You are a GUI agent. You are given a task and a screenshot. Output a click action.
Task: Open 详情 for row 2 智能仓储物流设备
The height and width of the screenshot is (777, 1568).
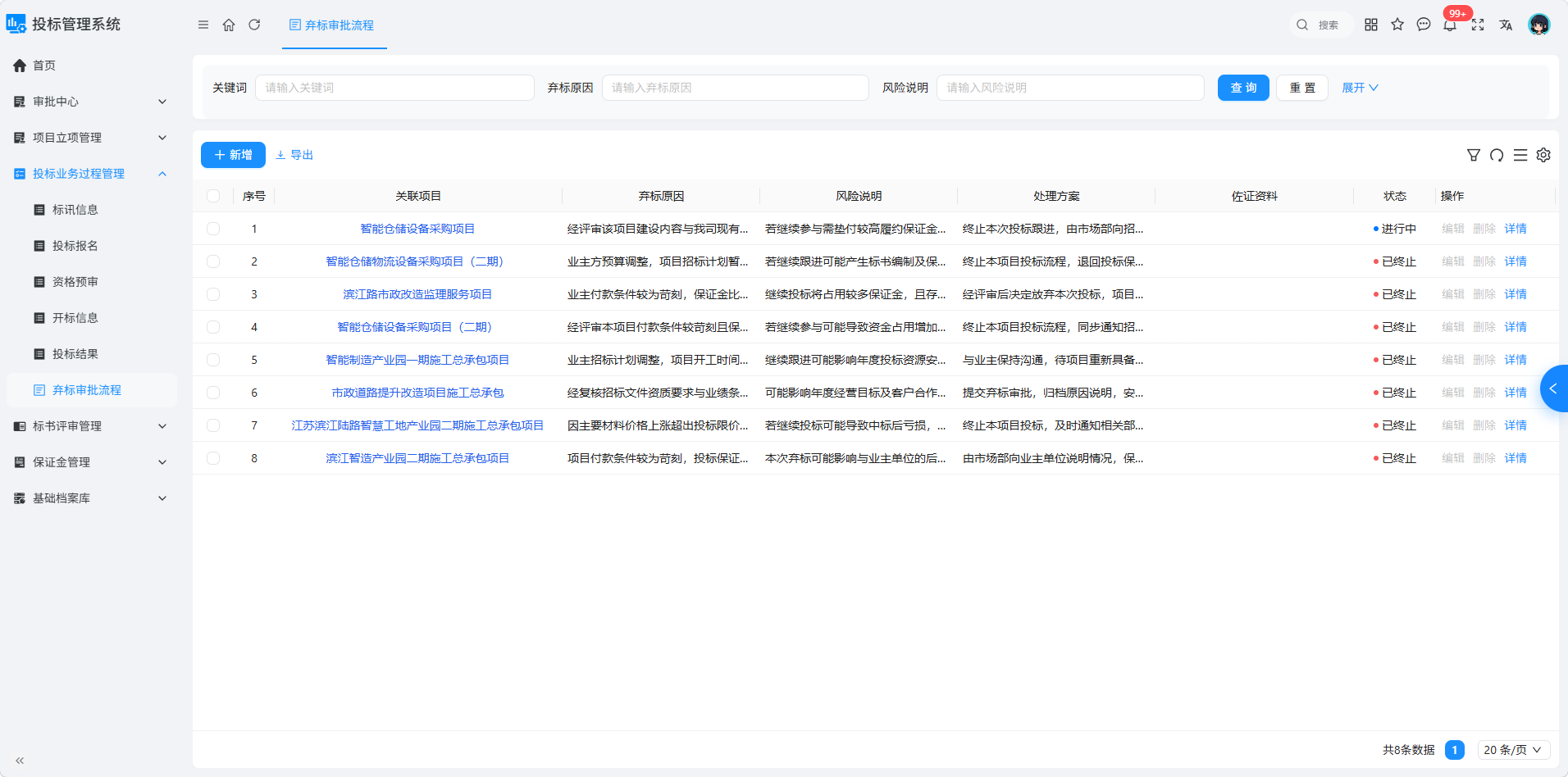1516,261
